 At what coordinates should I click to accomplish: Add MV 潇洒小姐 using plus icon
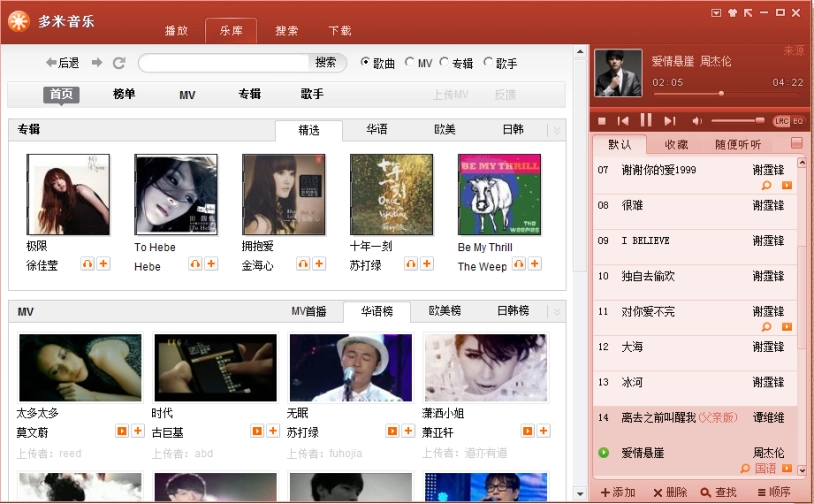point(543,431)
